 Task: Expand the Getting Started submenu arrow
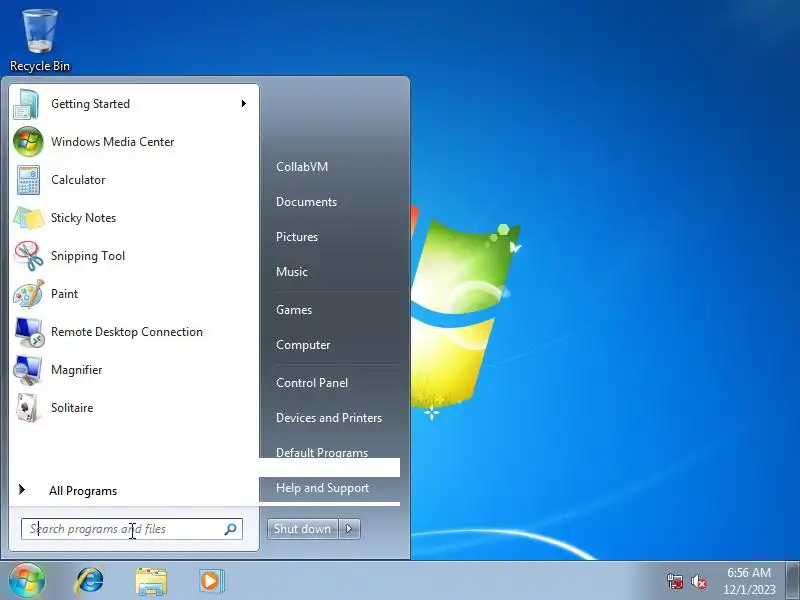[244, 104]
